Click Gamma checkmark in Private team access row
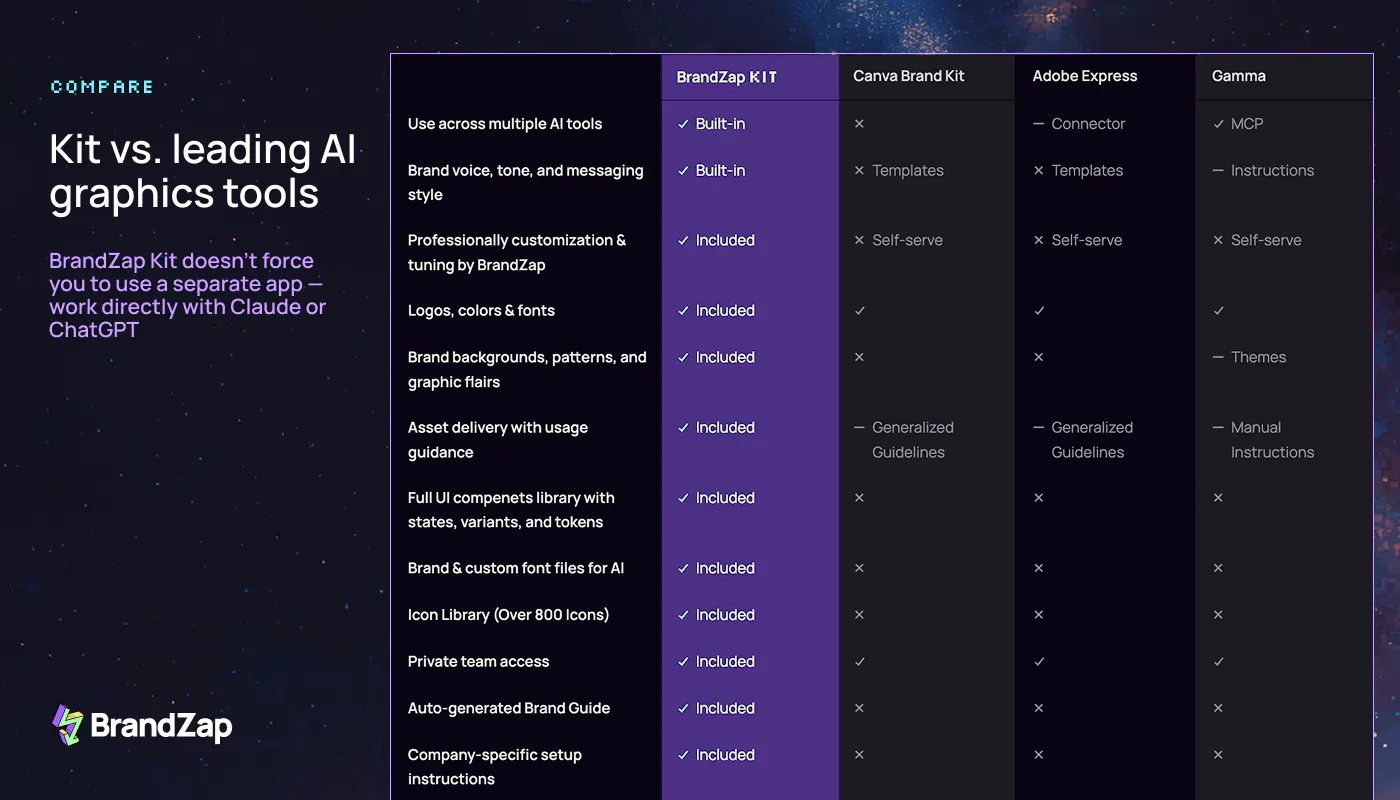Screen dimensions: 1400x800 coord(1218,662)
